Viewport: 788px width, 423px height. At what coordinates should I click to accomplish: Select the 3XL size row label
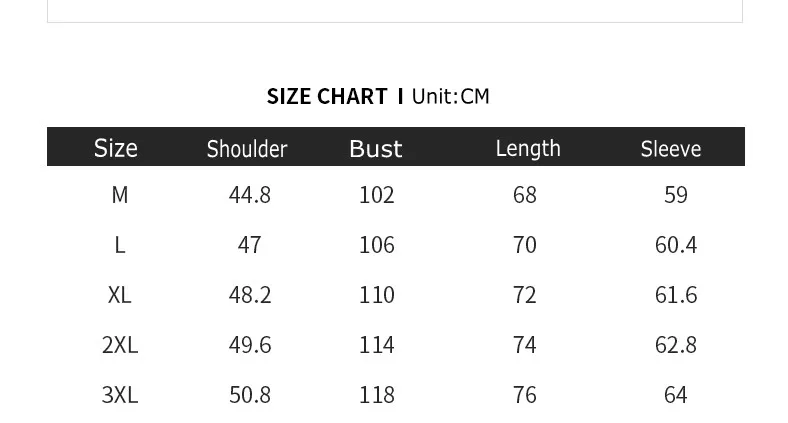[x=120, y=395]
